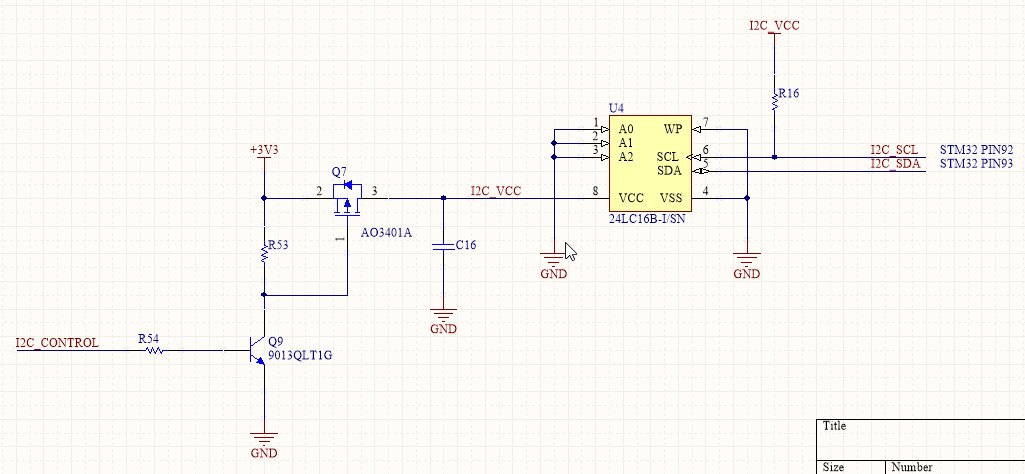Click the I2C_CONTROL net label
The width and height of the screenshot is (1025, 474).
click(x=57, y=343)
